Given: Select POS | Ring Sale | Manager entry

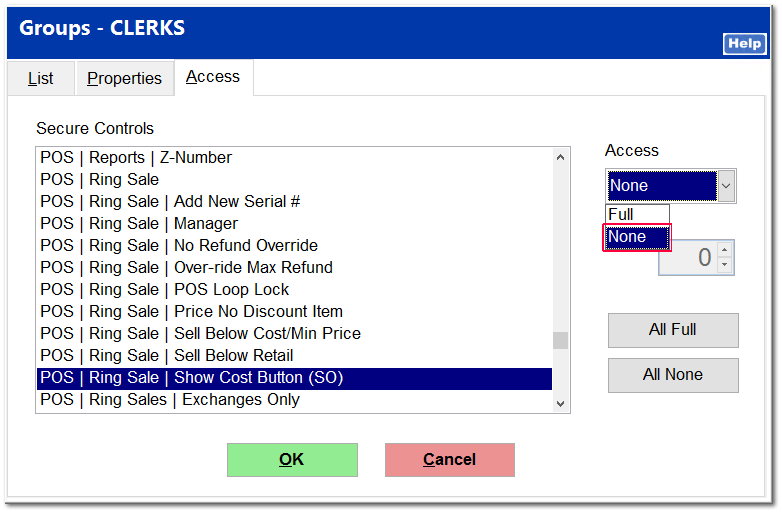Looking at the screenshot, I should pos(139,223).
